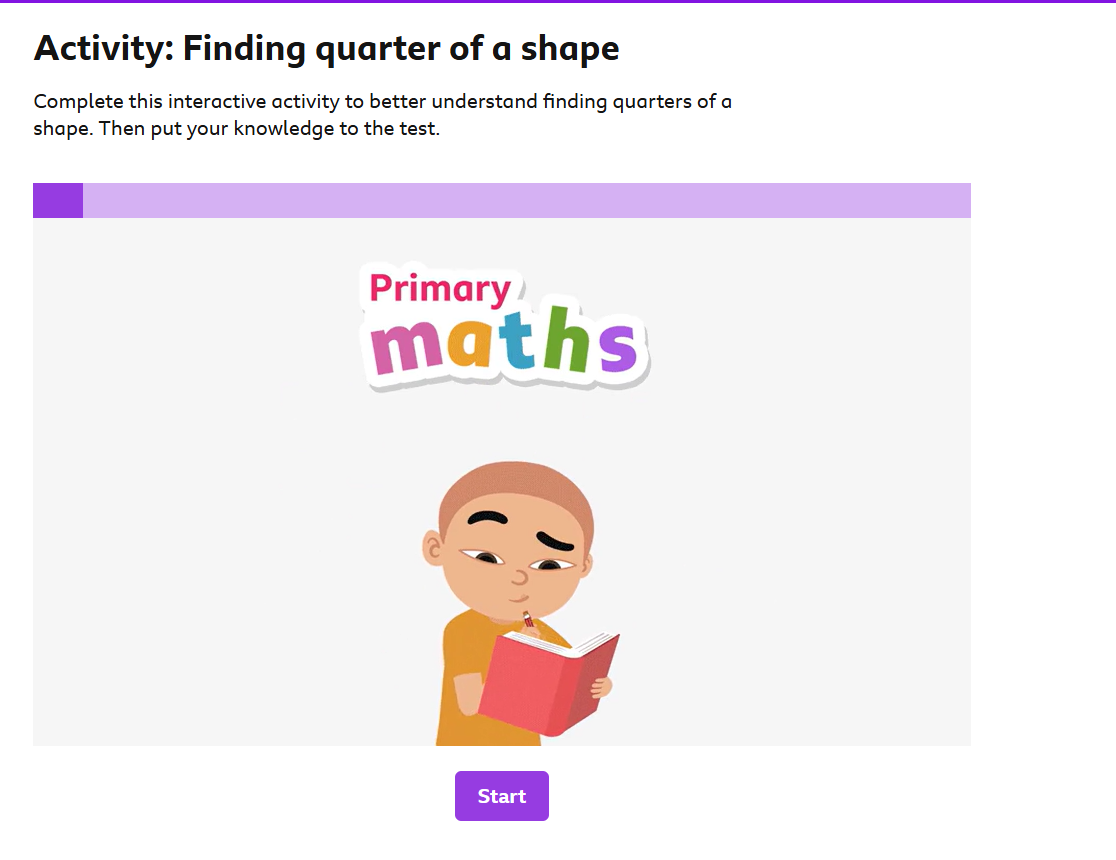
Task: Click the pink word Primary in logo
Action: (x=440, y=289)
